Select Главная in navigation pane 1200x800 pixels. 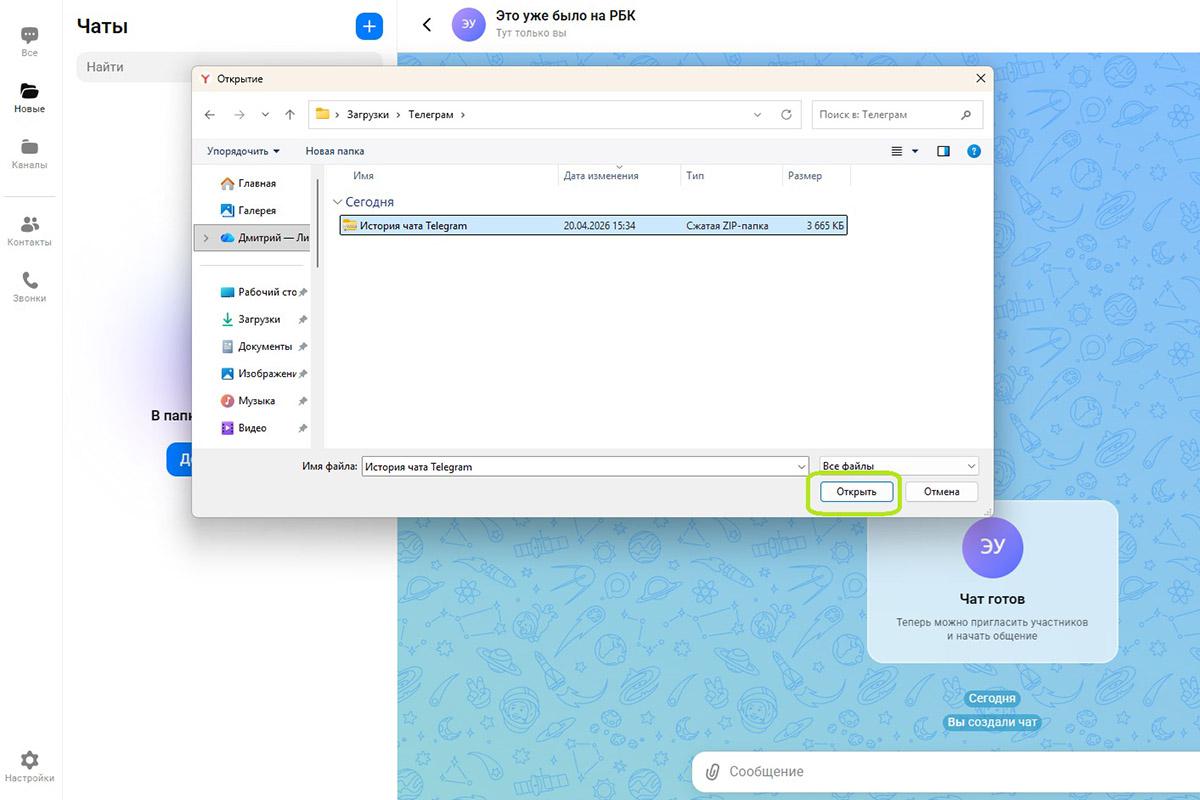click(248, 183)
